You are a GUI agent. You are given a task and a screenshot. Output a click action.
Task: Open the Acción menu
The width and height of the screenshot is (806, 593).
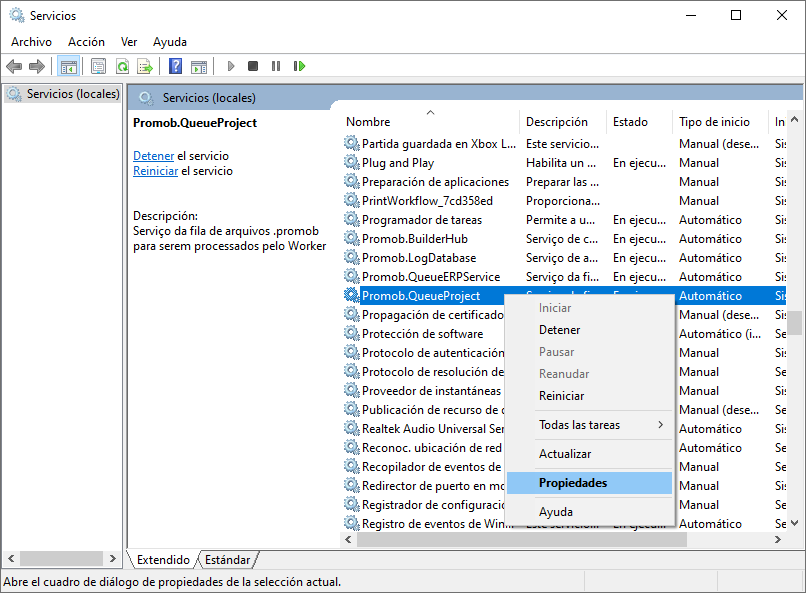(86, 42)
